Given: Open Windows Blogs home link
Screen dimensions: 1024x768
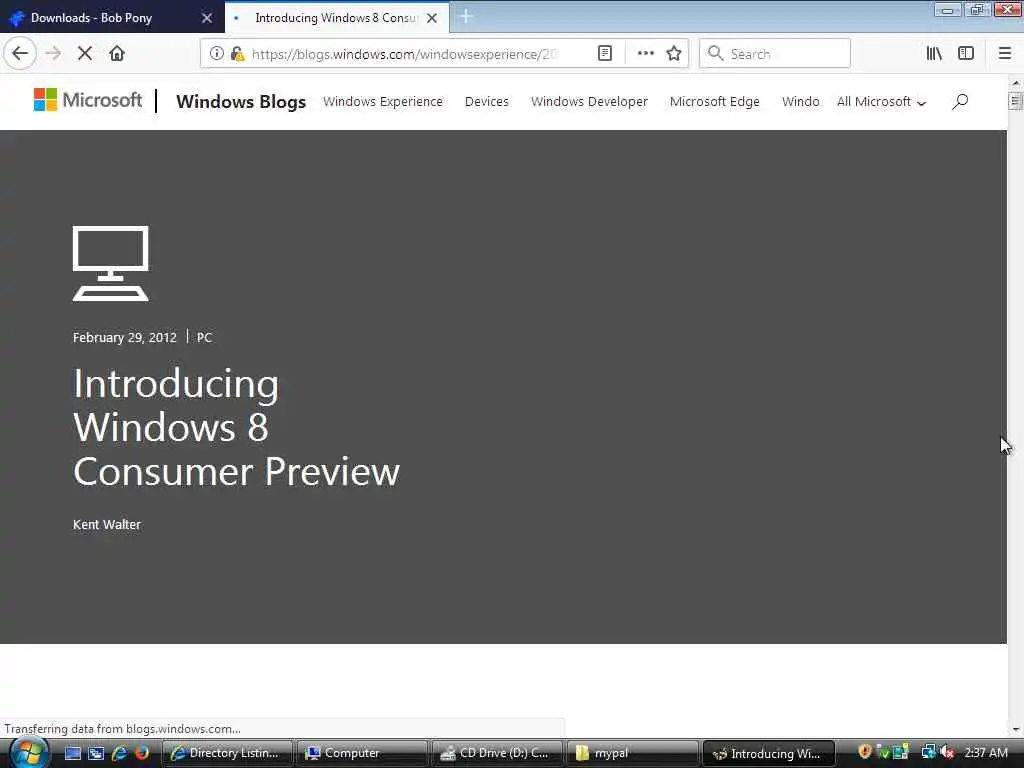Looking at the screenshot, I should click(x=241, y=102).
